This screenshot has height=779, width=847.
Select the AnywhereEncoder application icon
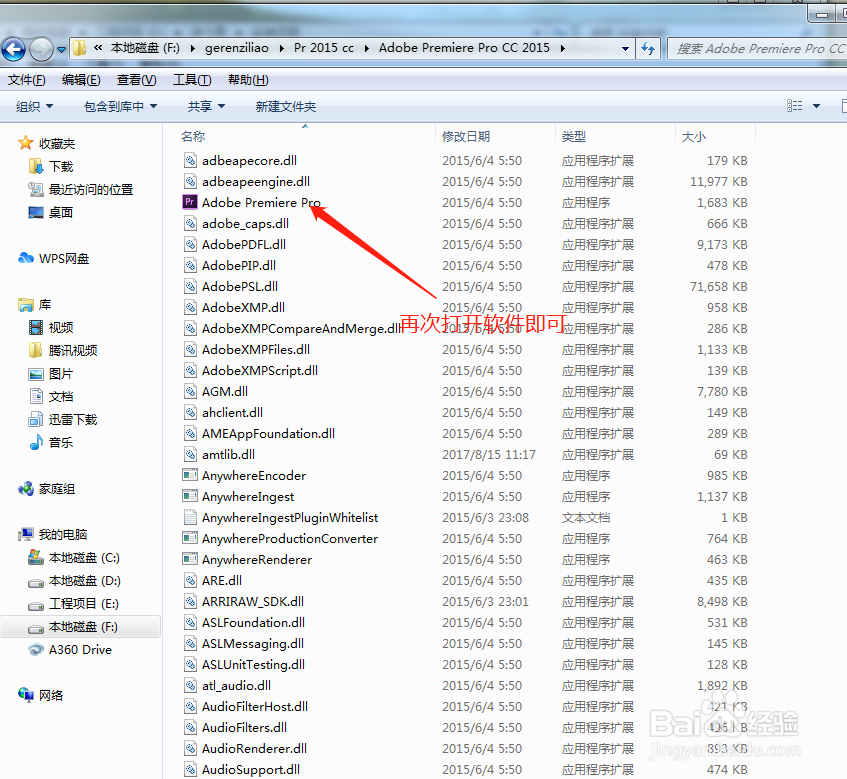(x=190, y=475)
